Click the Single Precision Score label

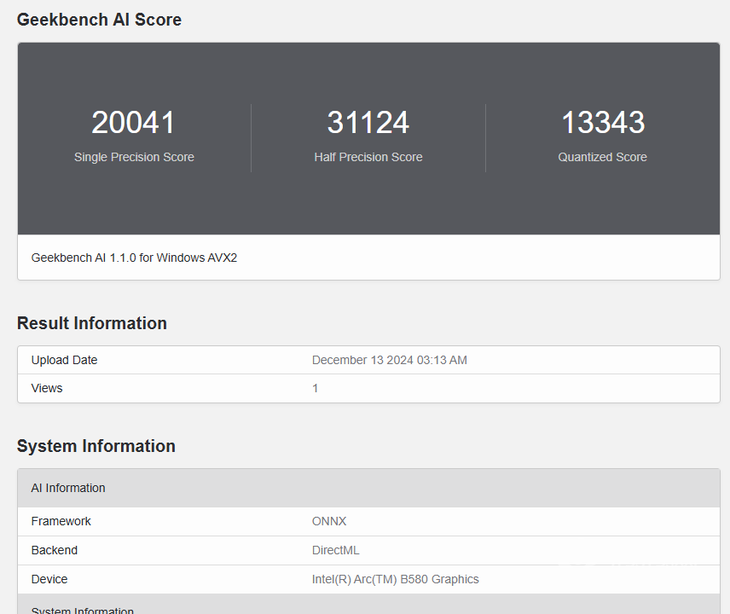coord(134,157)
